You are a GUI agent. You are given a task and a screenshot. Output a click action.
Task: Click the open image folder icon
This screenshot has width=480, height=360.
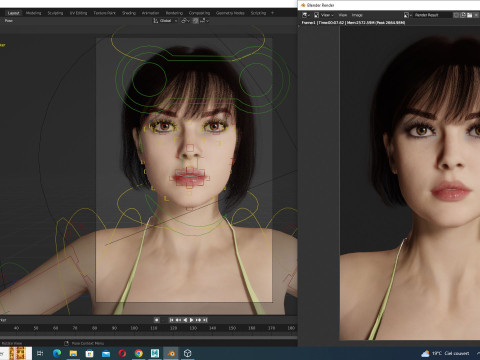pos(470,15)
